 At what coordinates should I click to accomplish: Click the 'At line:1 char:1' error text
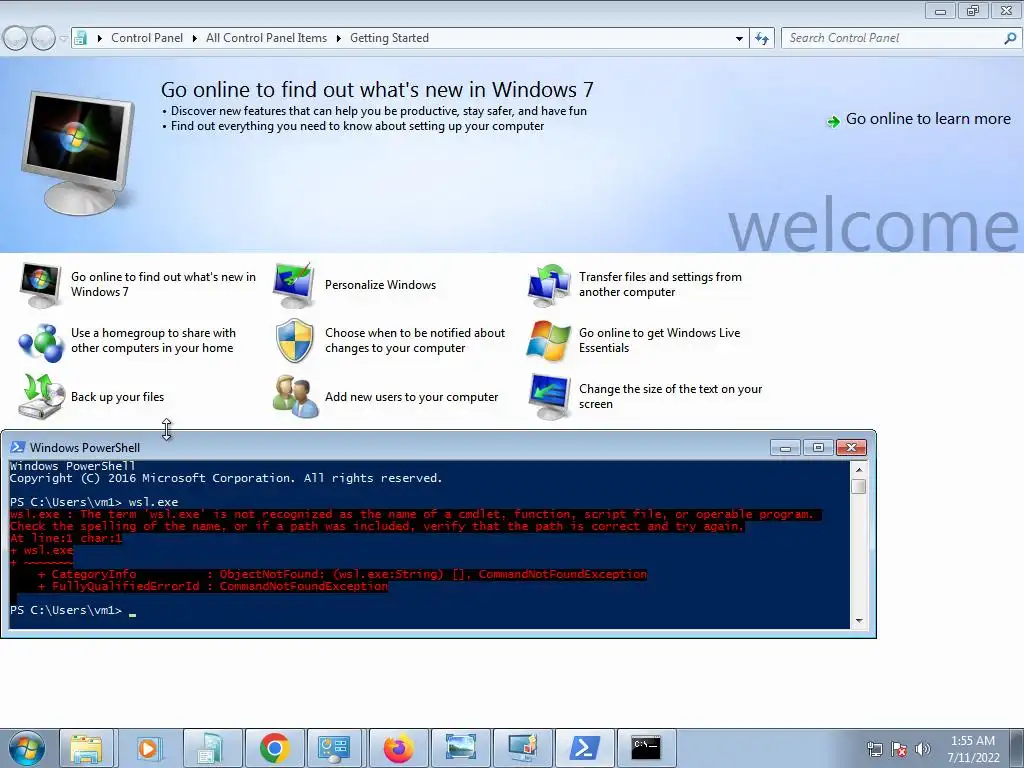[x=66, y=538]
